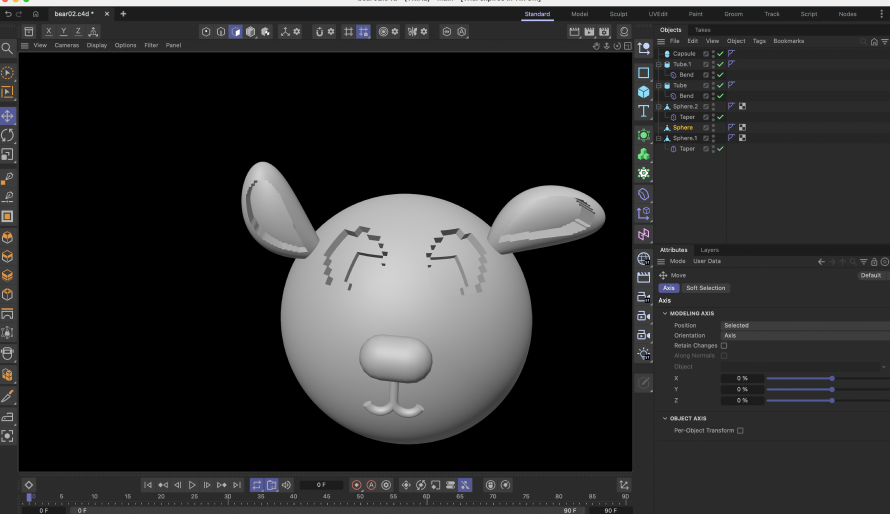
Task: Enable Per-Object Transform checkbox
Action: (x=740, y=431)
